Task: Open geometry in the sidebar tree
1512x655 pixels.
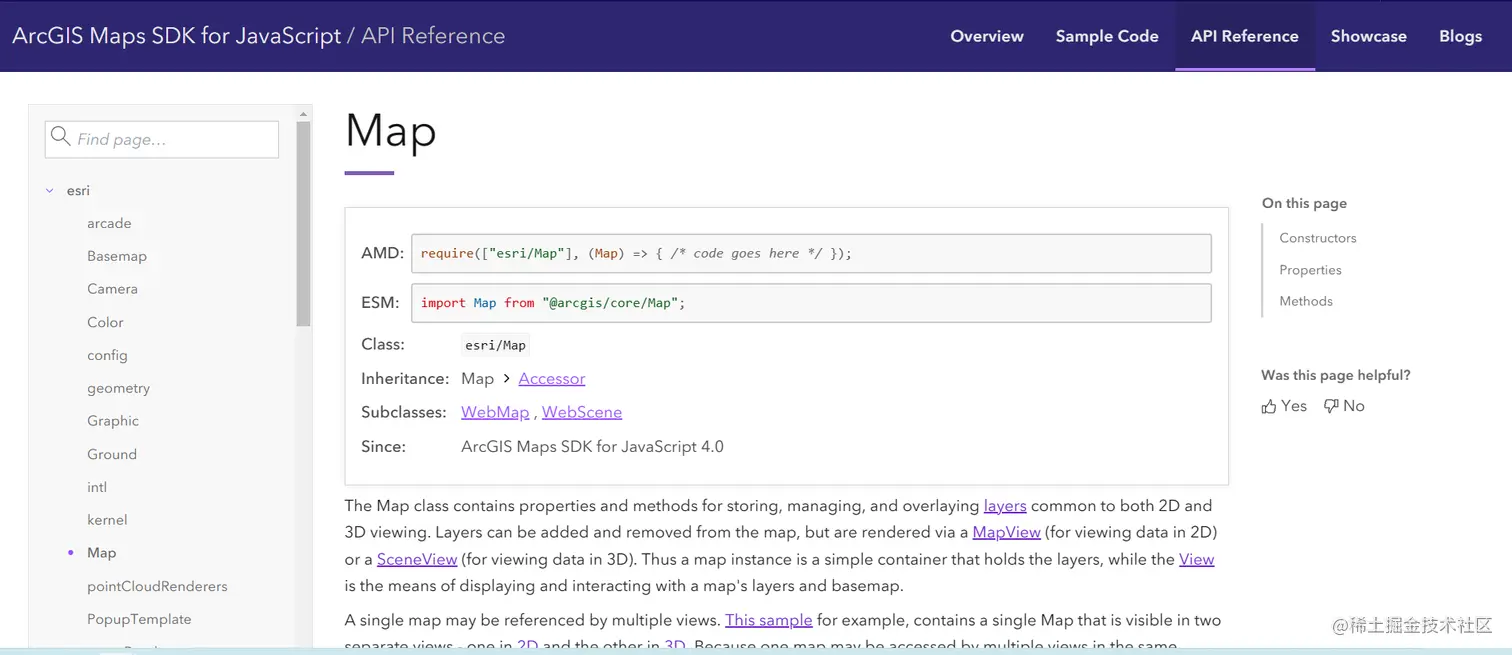Action: 118,388
